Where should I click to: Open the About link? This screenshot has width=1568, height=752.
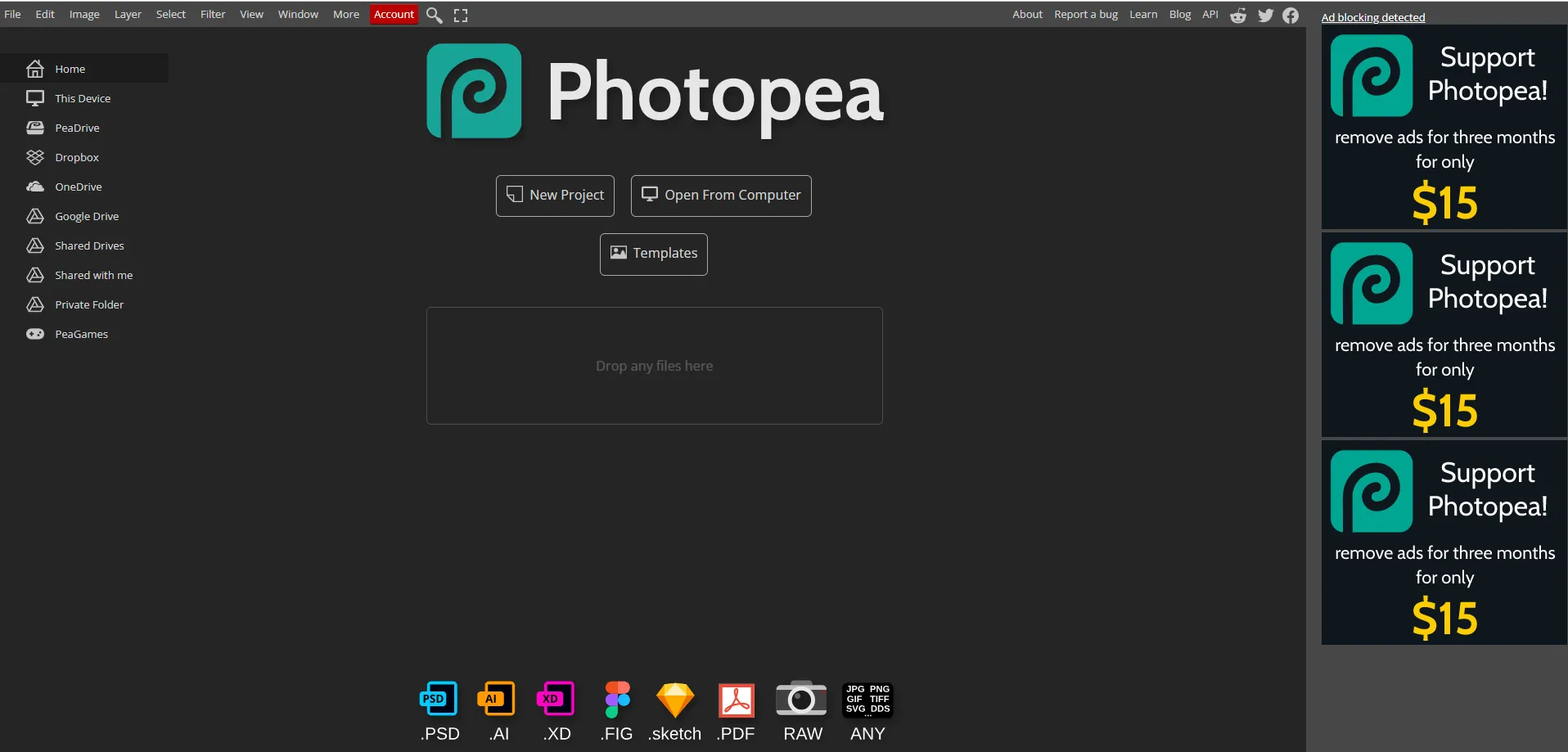point(1027,14)
